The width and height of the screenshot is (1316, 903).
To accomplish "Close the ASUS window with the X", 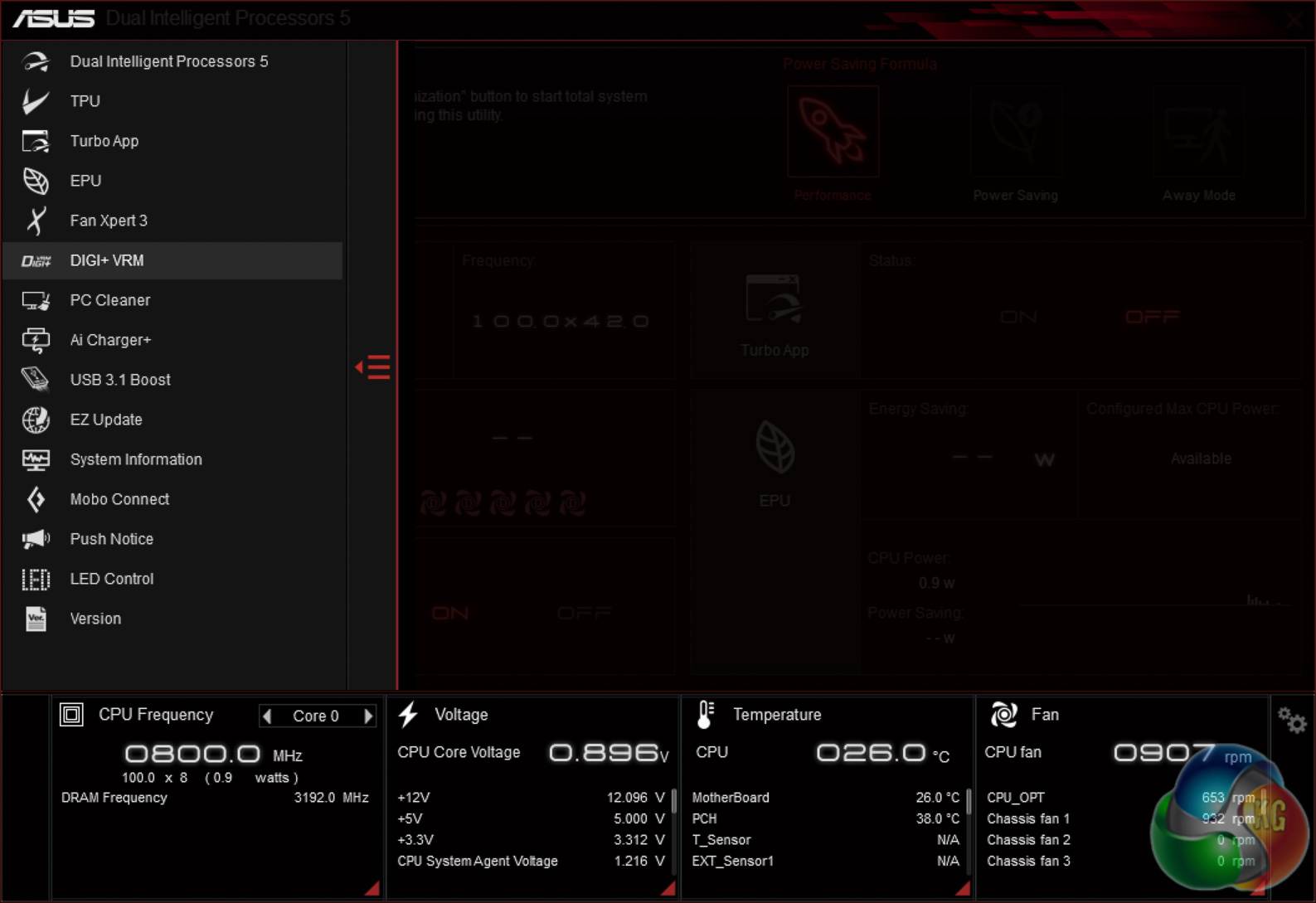I will (1294, 20).
